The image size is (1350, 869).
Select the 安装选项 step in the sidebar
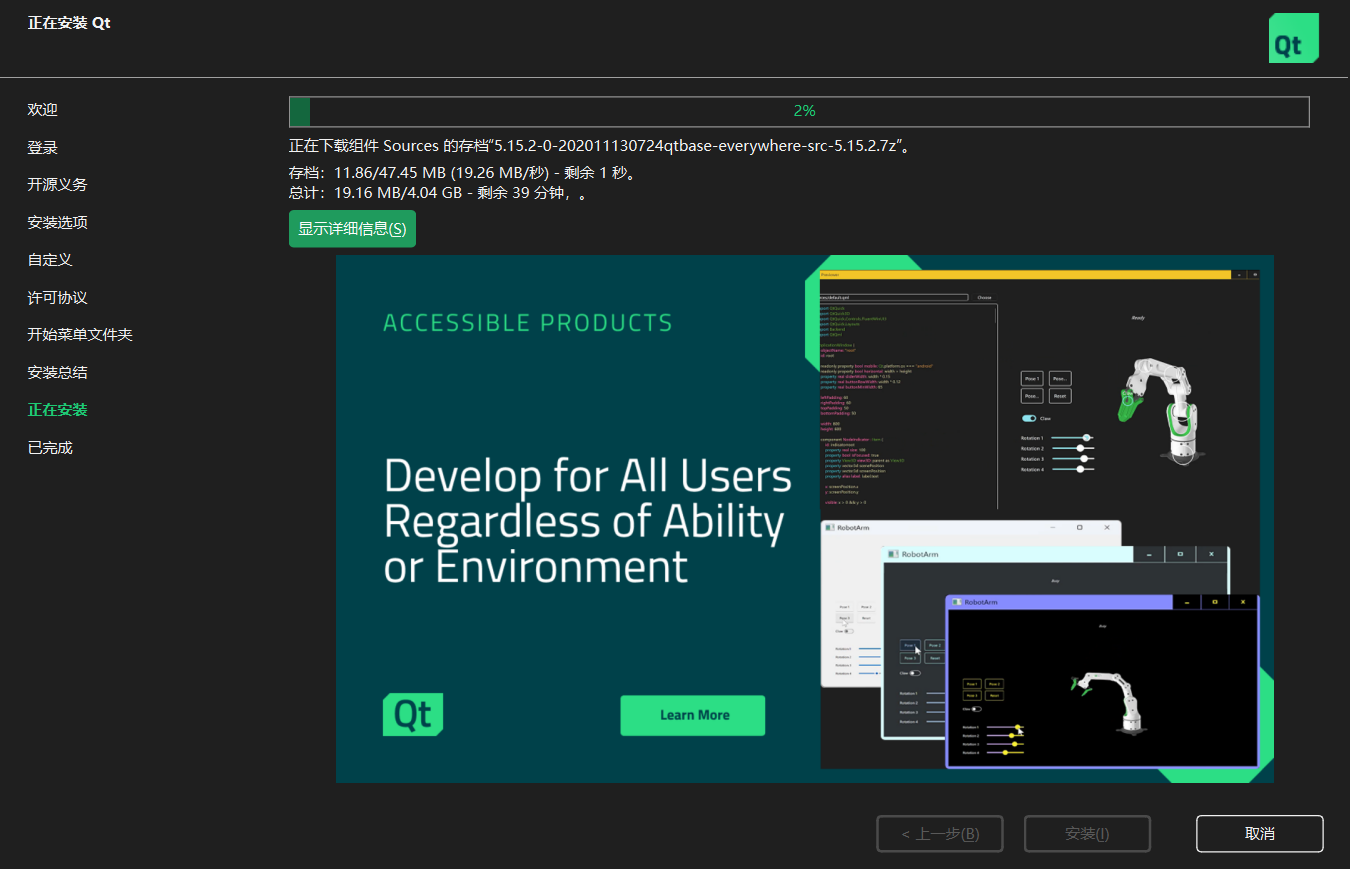[57, 223]
